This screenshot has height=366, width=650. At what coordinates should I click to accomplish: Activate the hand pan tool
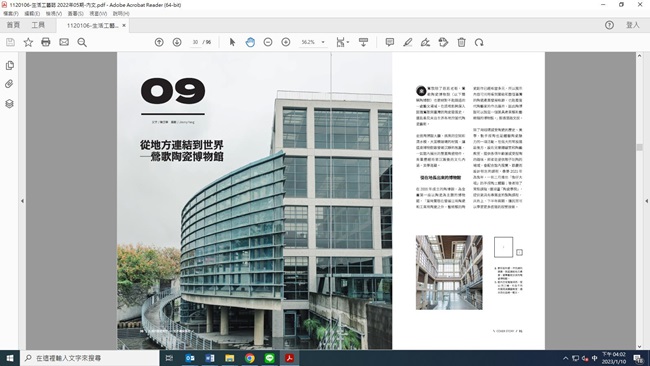point(250,42)
